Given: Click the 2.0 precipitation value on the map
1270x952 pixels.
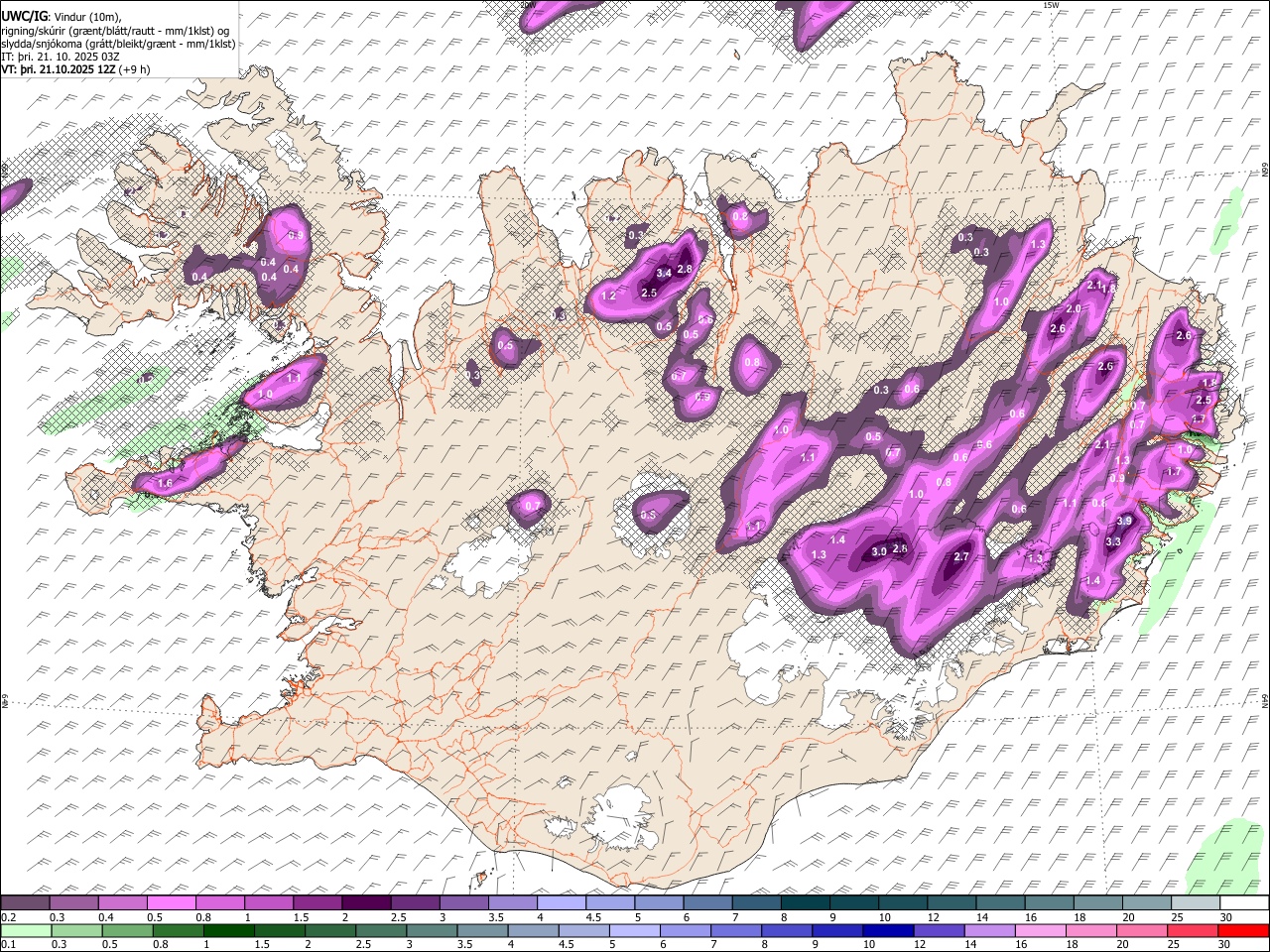Looking at the screenshot, I should tap(1074, 309).
